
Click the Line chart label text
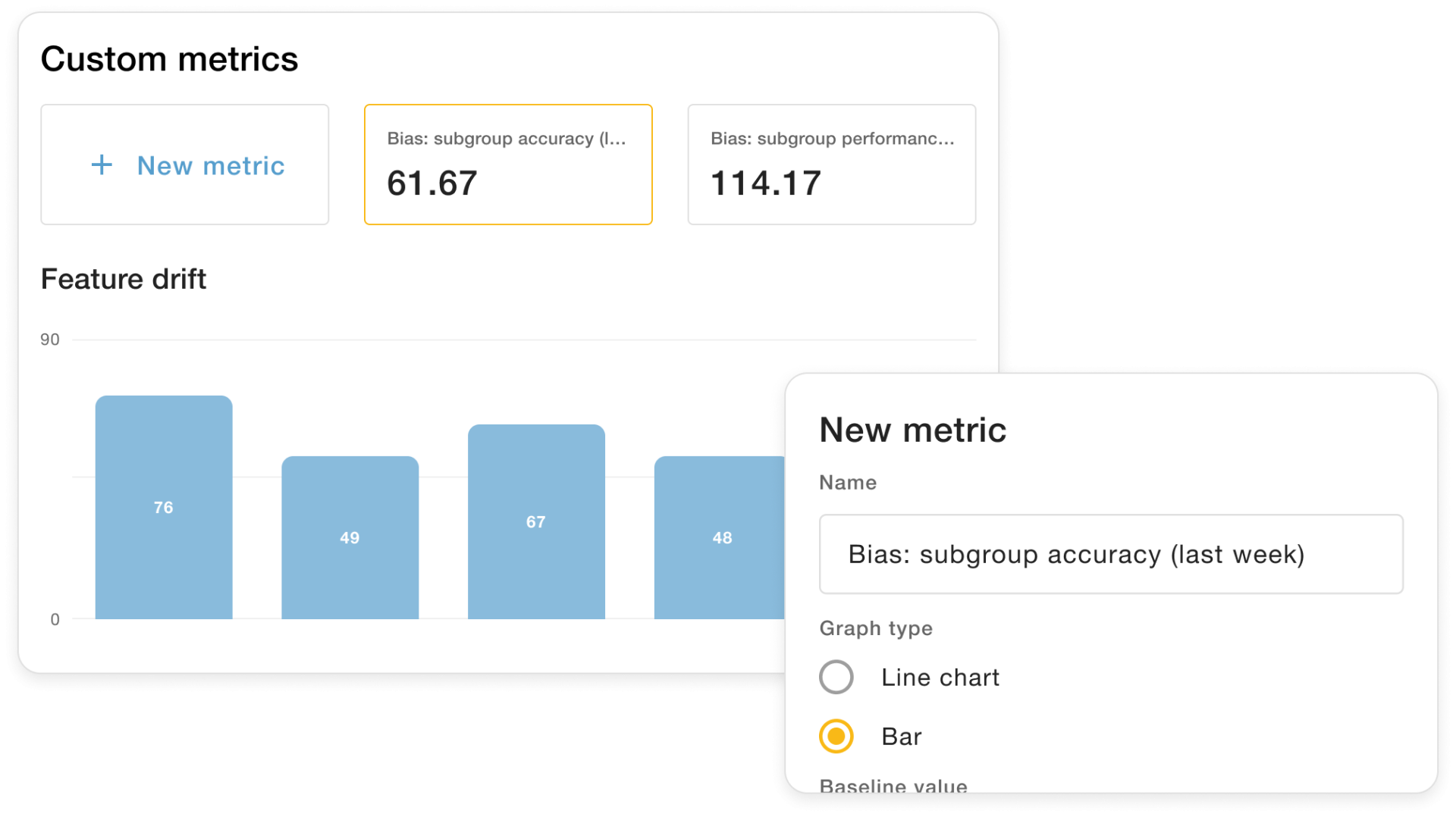point(940,678)
